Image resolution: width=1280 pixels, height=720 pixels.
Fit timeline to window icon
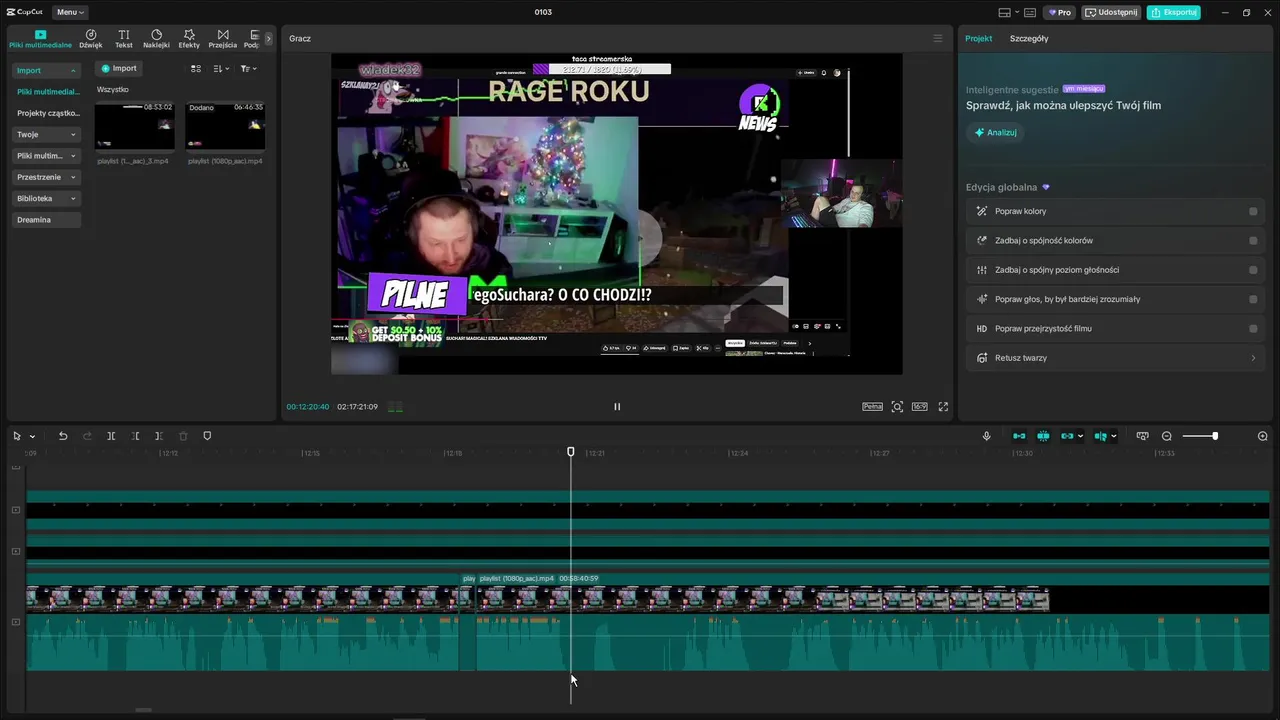coord(1142,436)
